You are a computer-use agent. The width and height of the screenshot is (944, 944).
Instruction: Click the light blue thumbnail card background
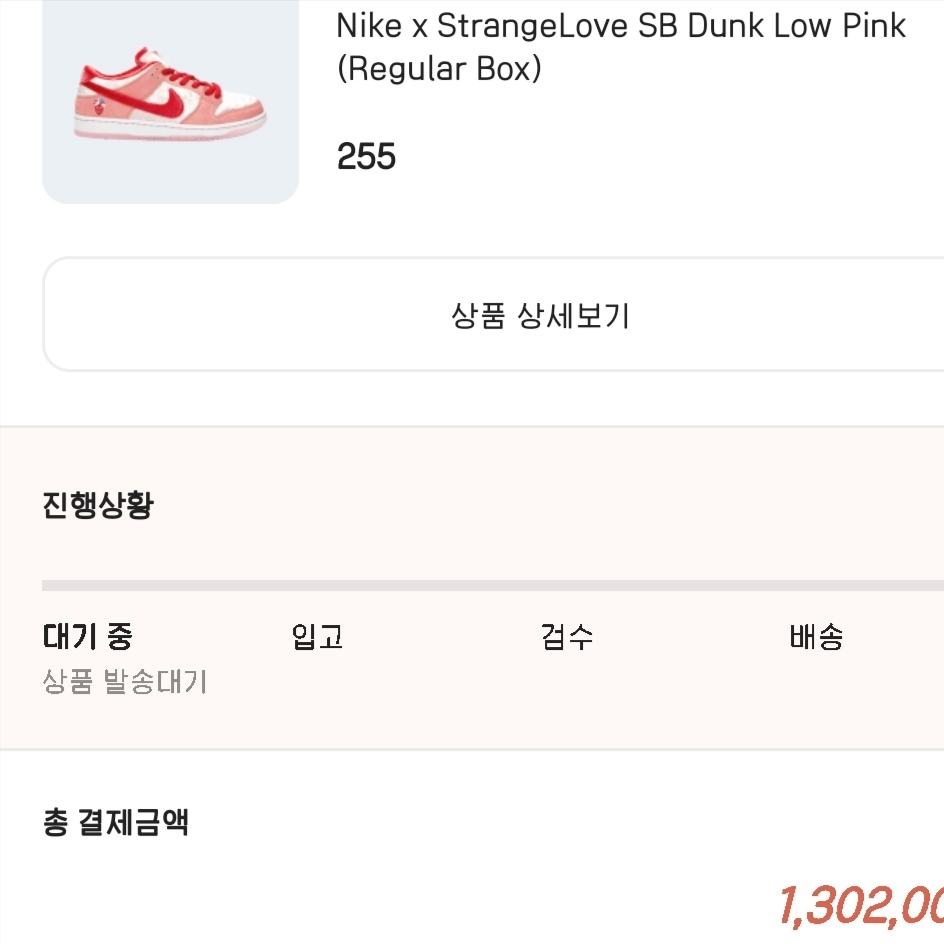coord(170,175)
